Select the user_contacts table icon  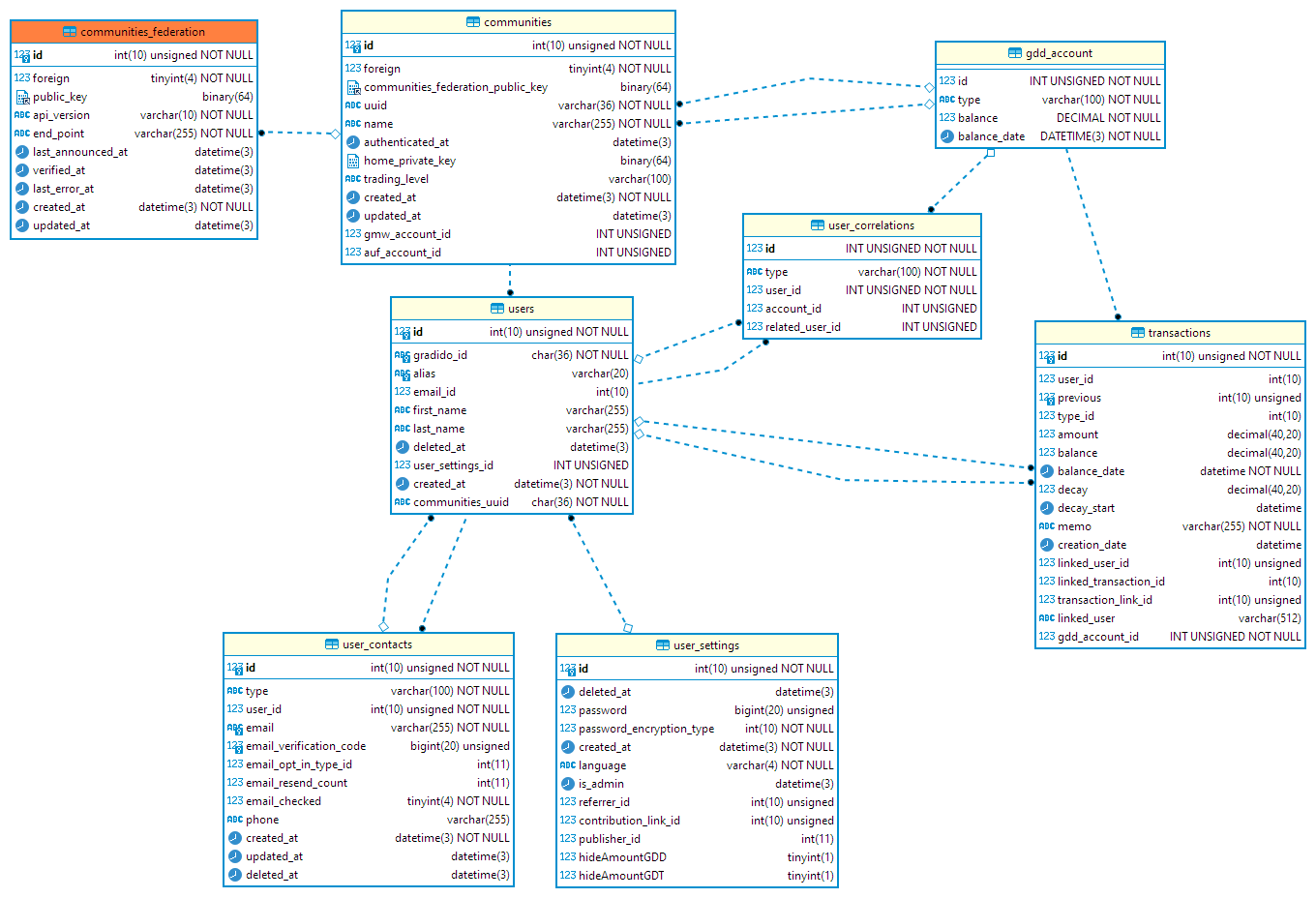click(332, 644)
